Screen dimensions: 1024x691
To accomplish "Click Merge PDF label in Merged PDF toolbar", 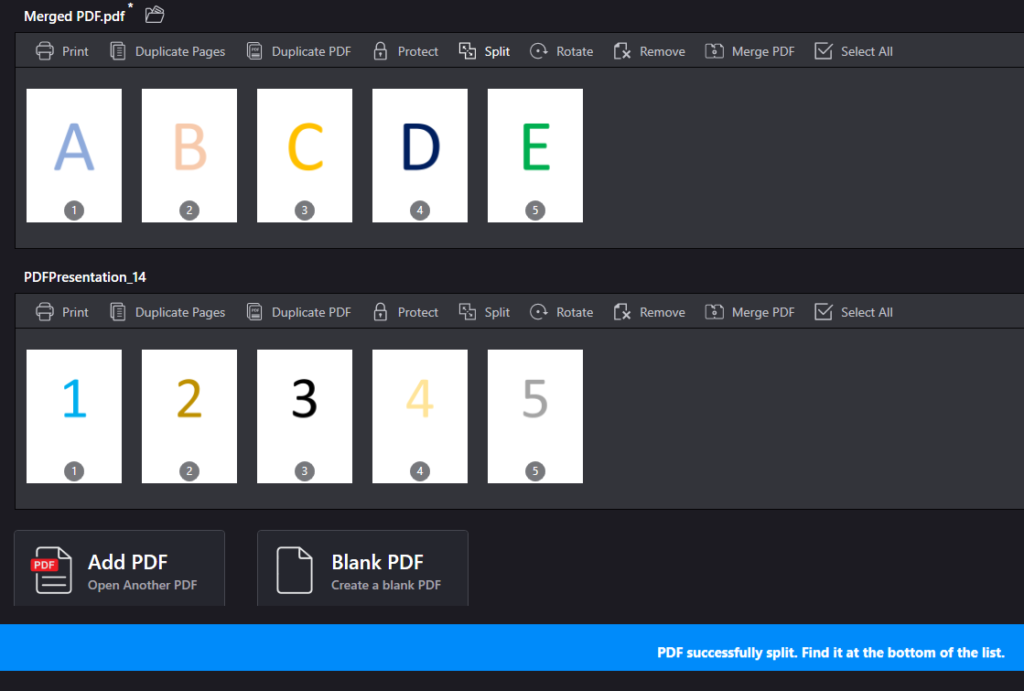I will pyautogui.click(x=763, y=52).
